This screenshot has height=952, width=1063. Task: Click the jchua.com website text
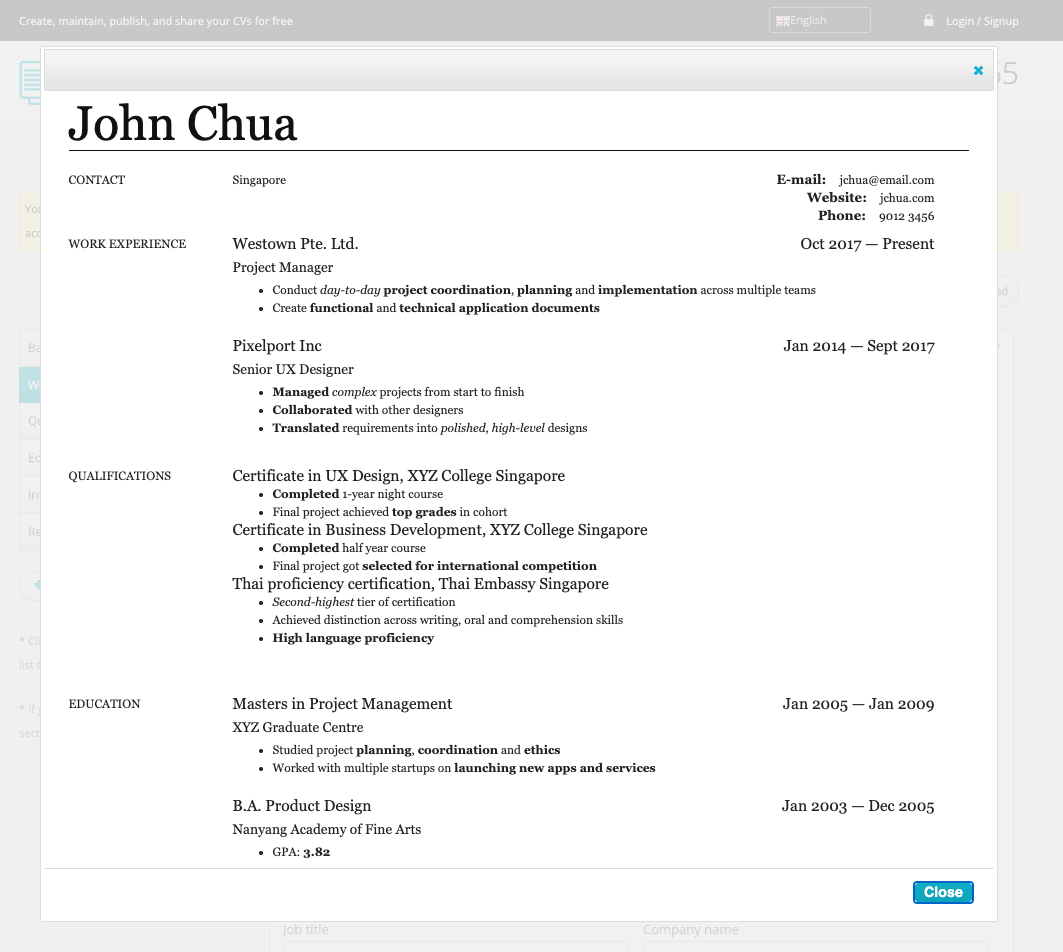906,198
